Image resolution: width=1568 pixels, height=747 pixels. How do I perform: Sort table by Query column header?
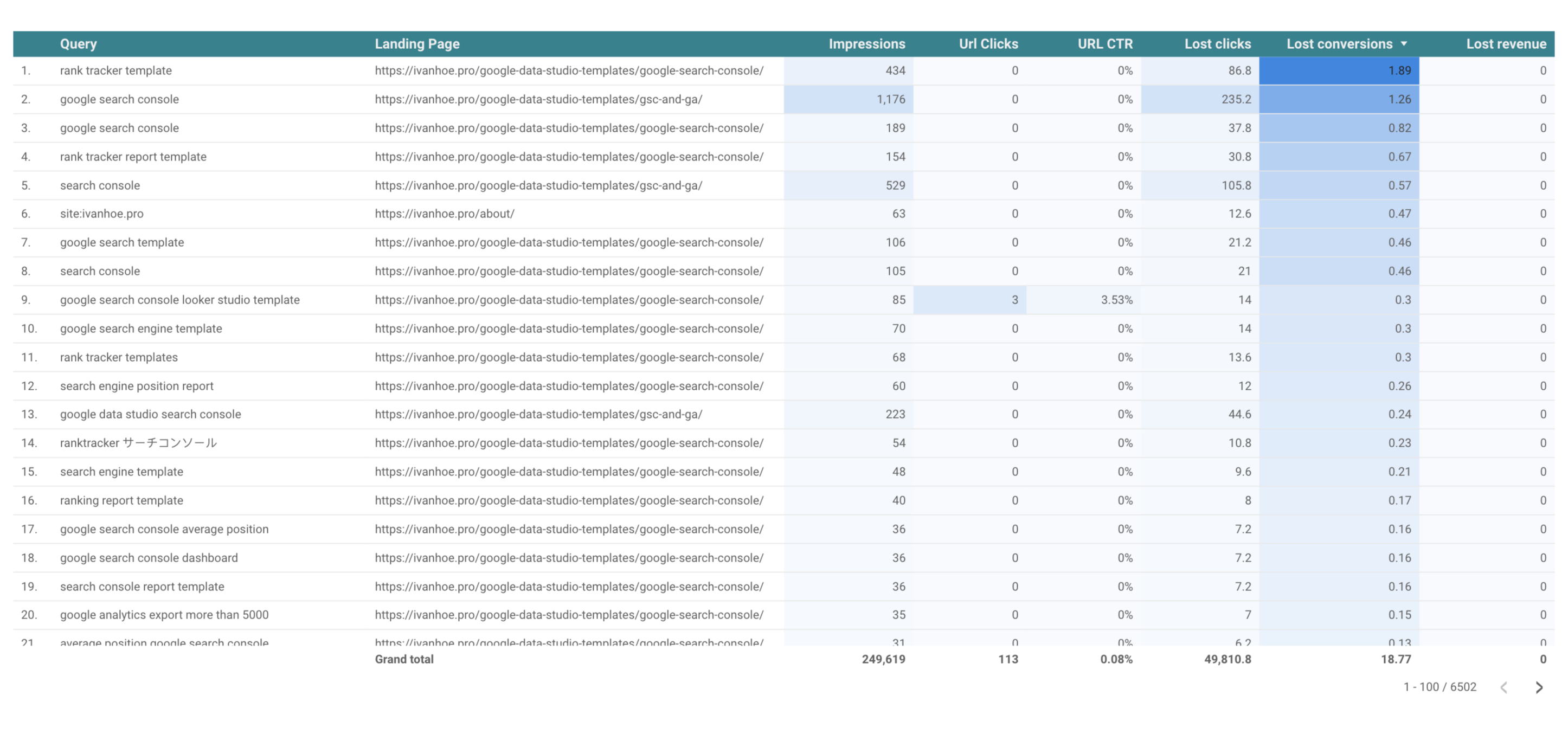point(79,44)
